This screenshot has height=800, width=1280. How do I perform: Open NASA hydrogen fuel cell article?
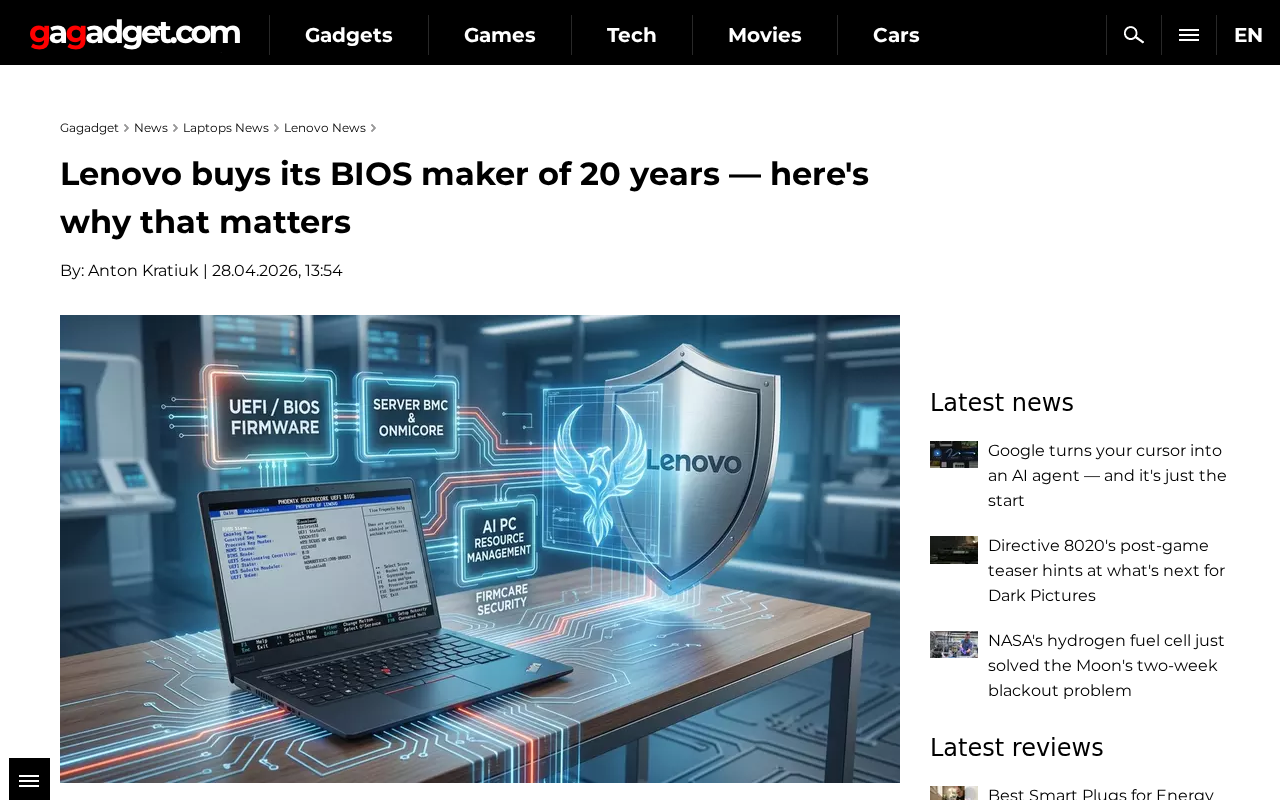[1108, 666]
